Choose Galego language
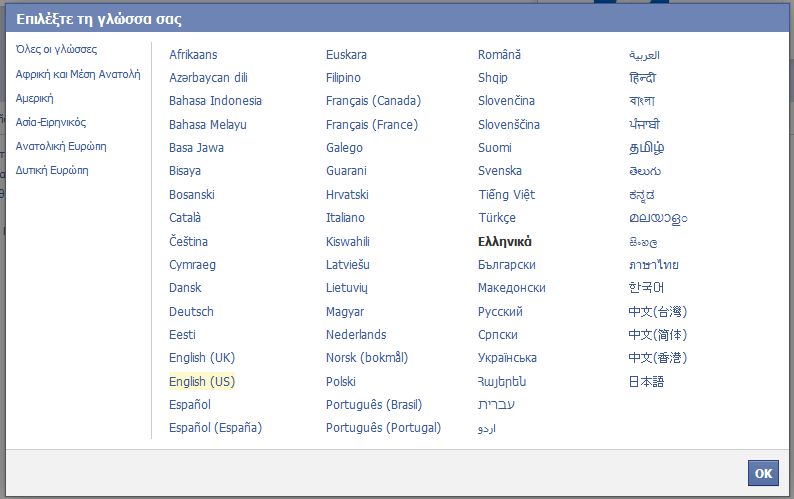 click(x=344, y=148)
